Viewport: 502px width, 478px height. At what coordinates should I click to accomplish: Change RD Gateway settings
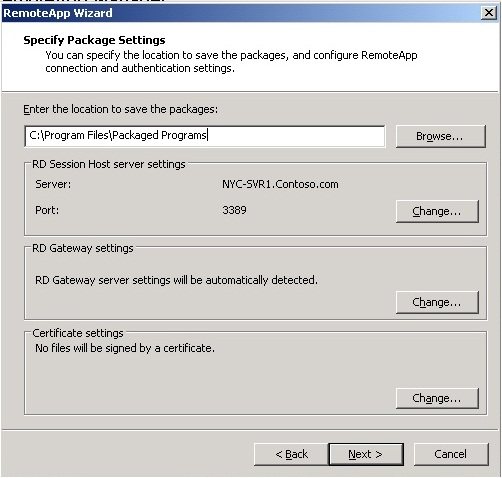437,302
